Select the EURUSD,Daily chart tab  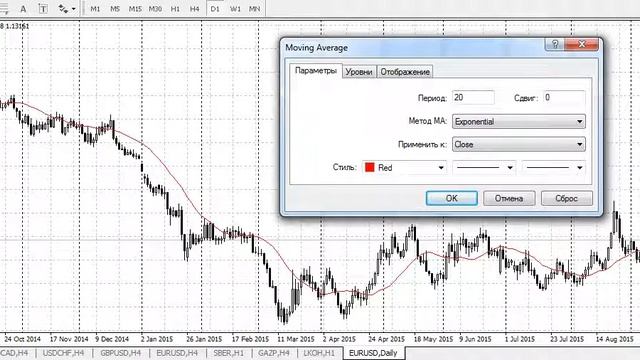tap(373, 353)
